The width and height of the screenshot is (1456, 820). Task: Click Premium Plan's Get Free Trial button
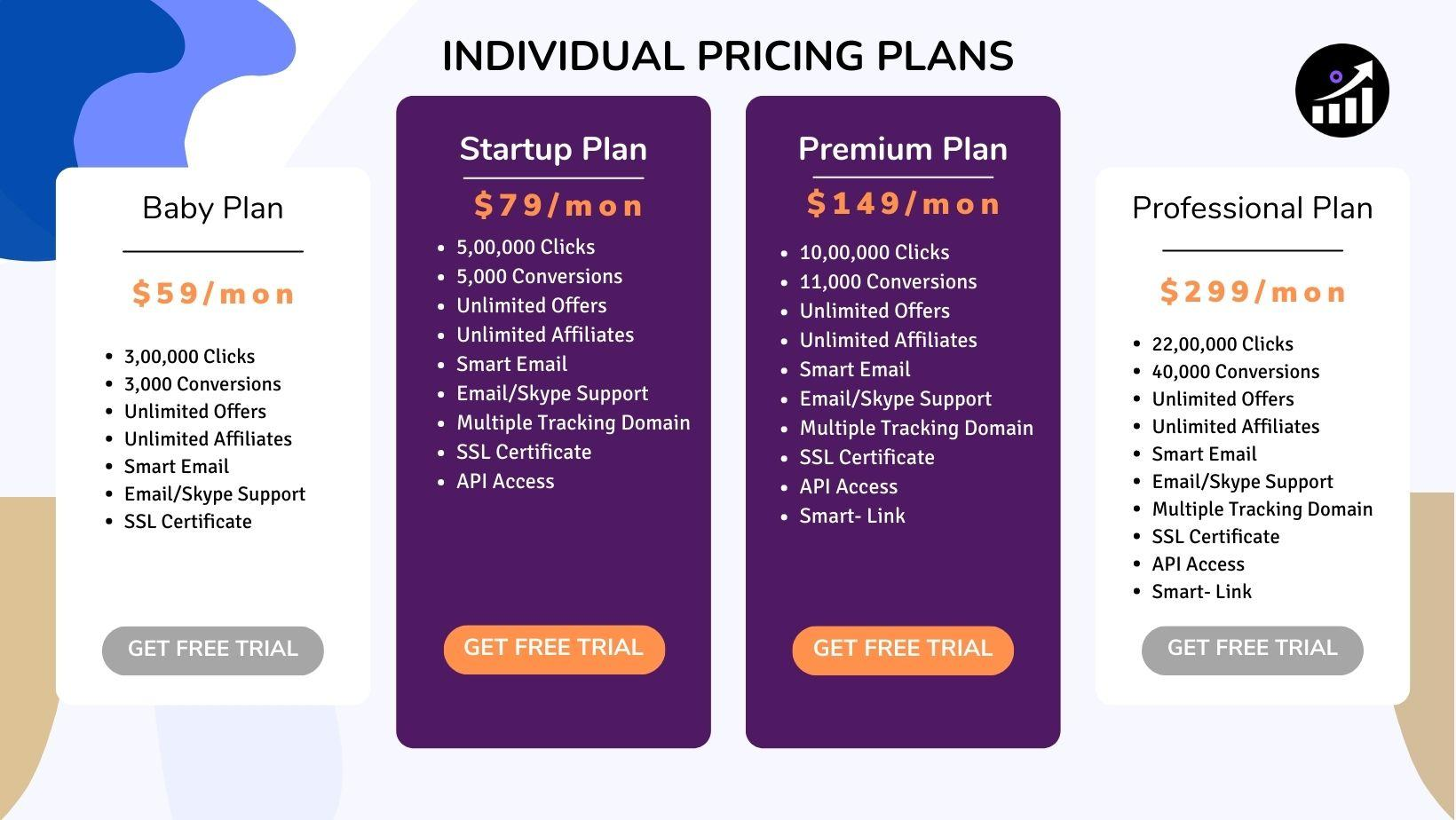pyautogui.click(x=903, y=650)
